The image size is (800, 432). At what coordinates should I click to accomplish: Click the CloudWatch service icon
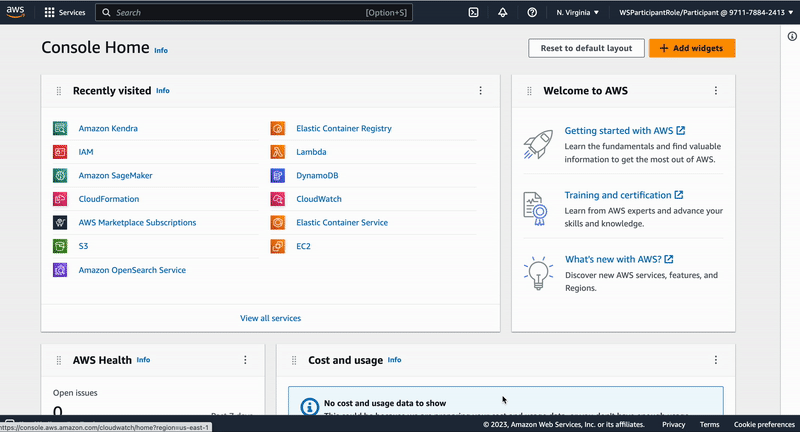coord(278,199)
